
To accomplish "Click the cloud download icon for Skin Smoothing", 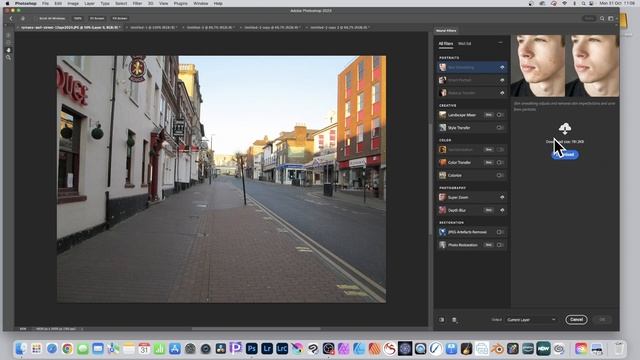I will pos(502,67).
